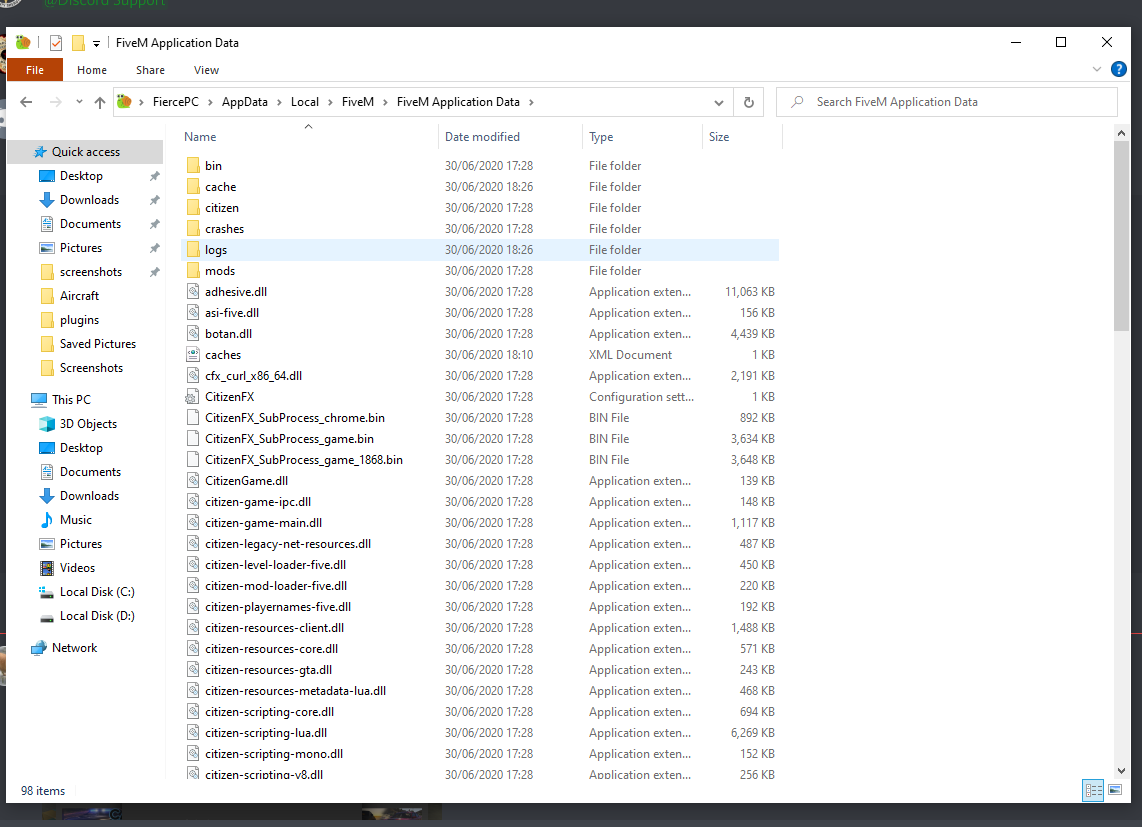Go forward with the Forward arrow

(x=55, y=102)
